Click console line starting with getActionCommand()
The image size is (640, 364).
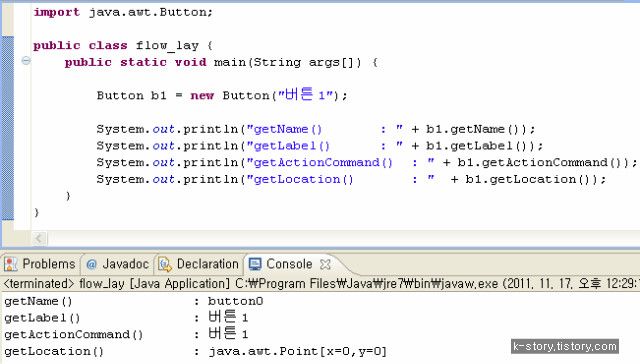point(126,334)
